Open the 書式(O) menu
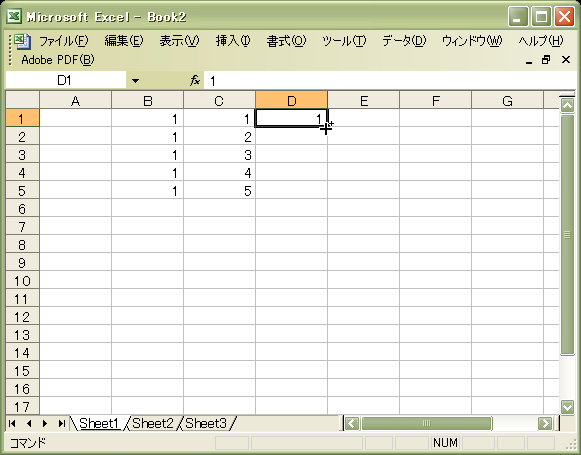 [286, 41]
